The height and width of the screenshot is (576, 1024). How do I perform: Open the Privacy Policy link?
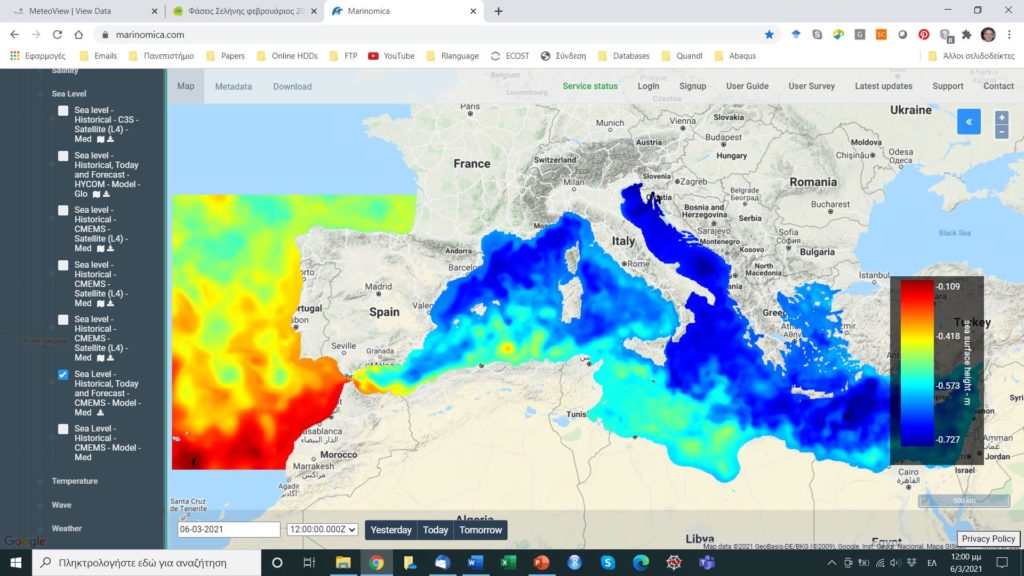[x=988, y=539]
